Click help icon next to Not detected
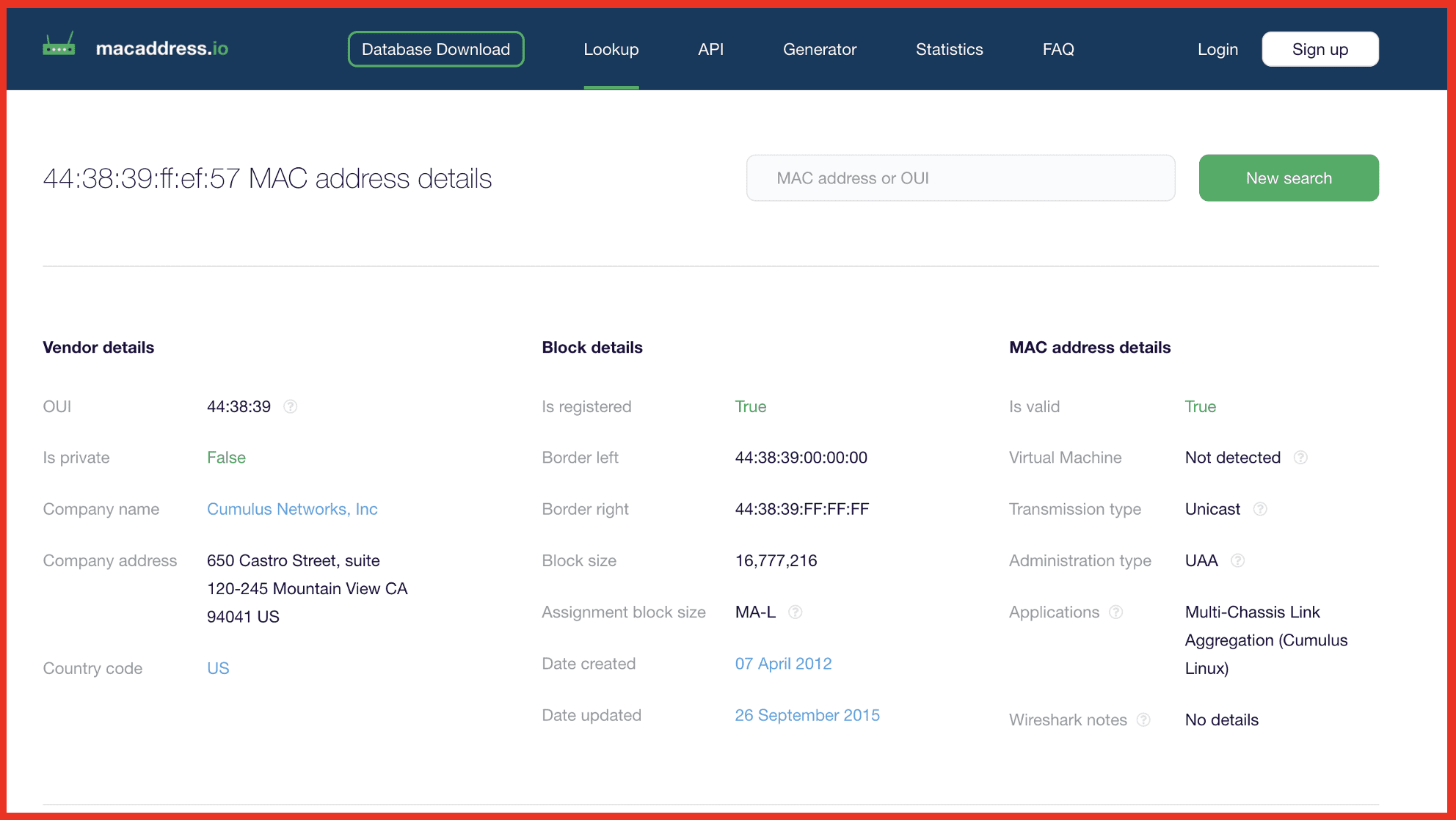Image resolution: width=1456 pixels, height=820 pixels. pyautogui.click(x=1300, y=458)
